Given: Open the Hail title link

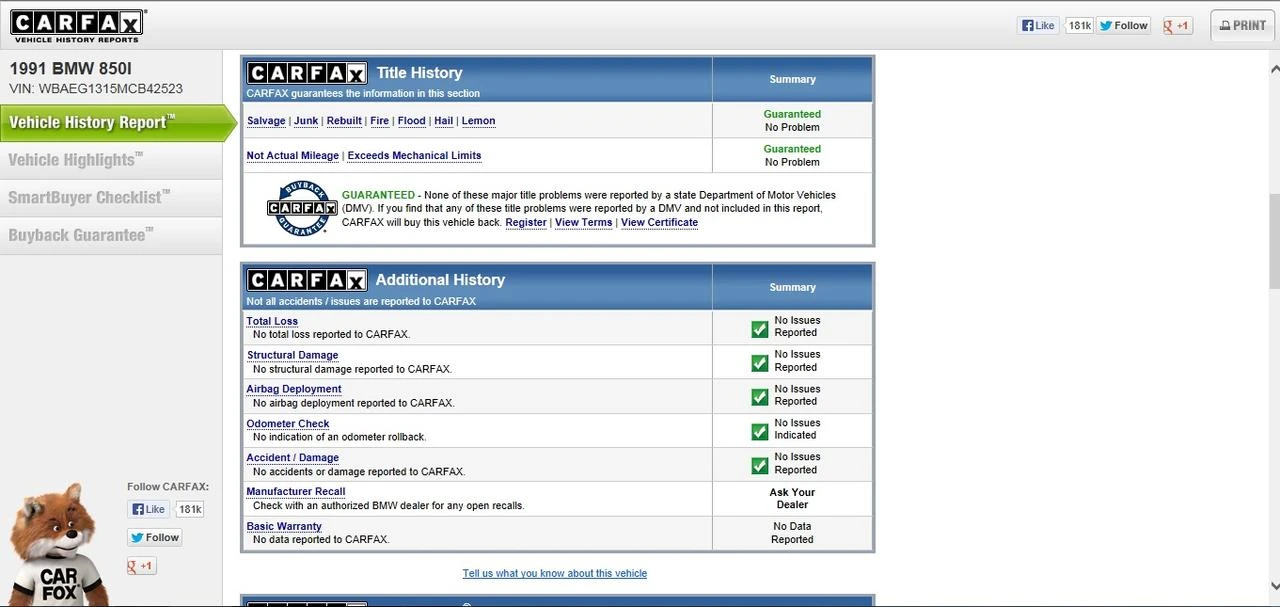Looking at the screenshot, I should [x=443, y=121].
